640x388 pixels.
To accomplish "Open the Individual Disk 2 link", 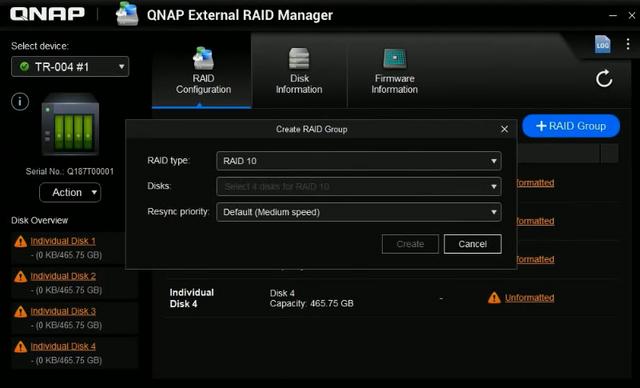I will point(63,276).
